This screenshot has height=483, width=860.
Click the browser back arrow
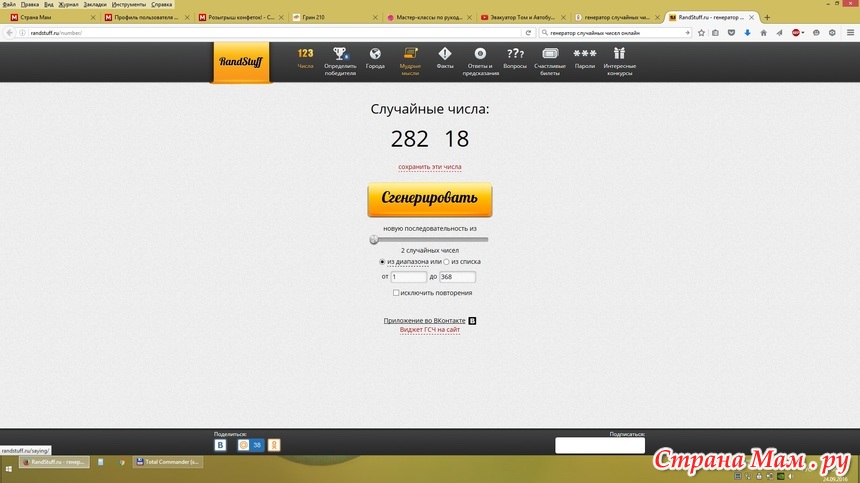9,33
